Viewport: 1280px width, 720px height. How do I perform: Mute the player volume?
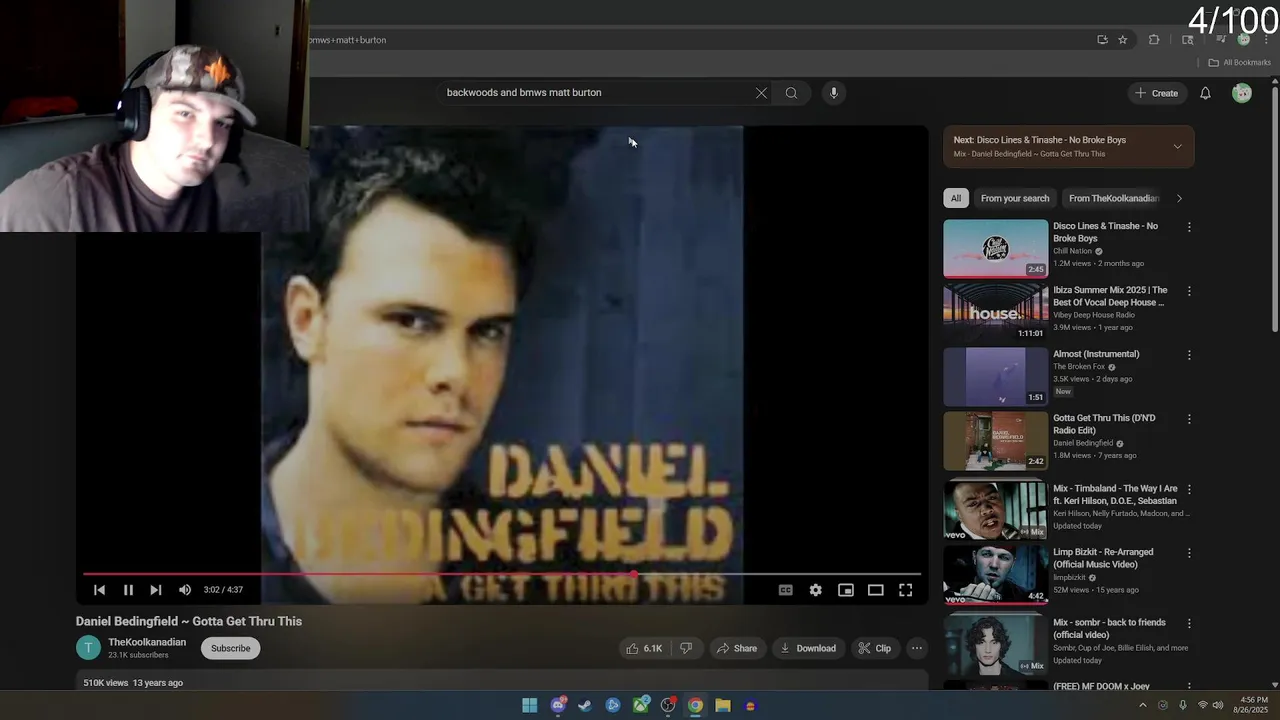point(185,590)
